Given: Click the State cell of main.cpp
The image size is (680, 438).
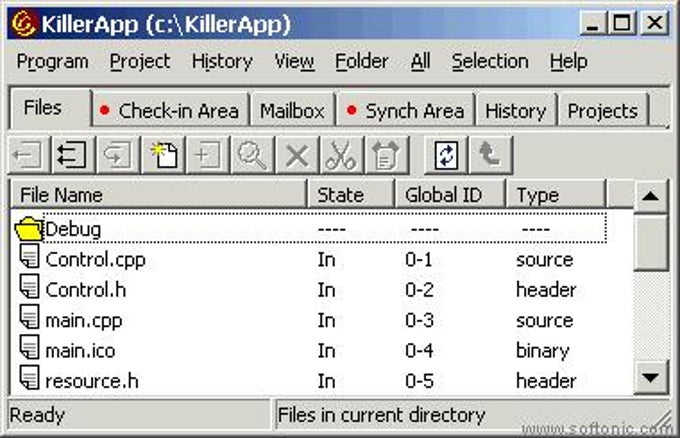Looking at the screenshot, I should pos(327,320).
